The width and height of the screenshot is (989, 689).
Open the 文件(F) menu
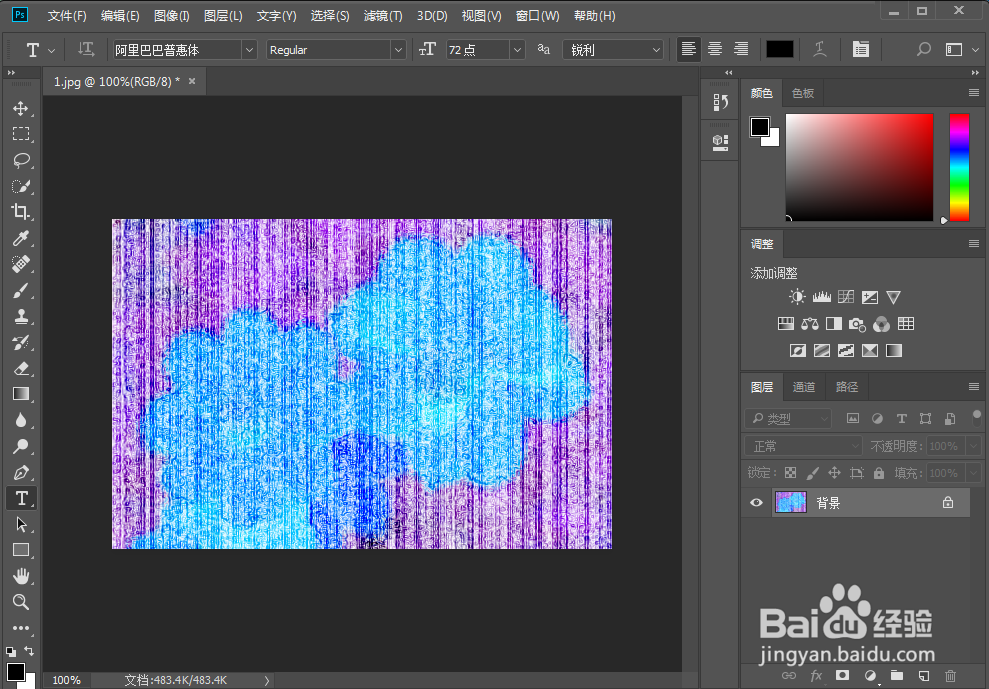(x=67, y=16)
